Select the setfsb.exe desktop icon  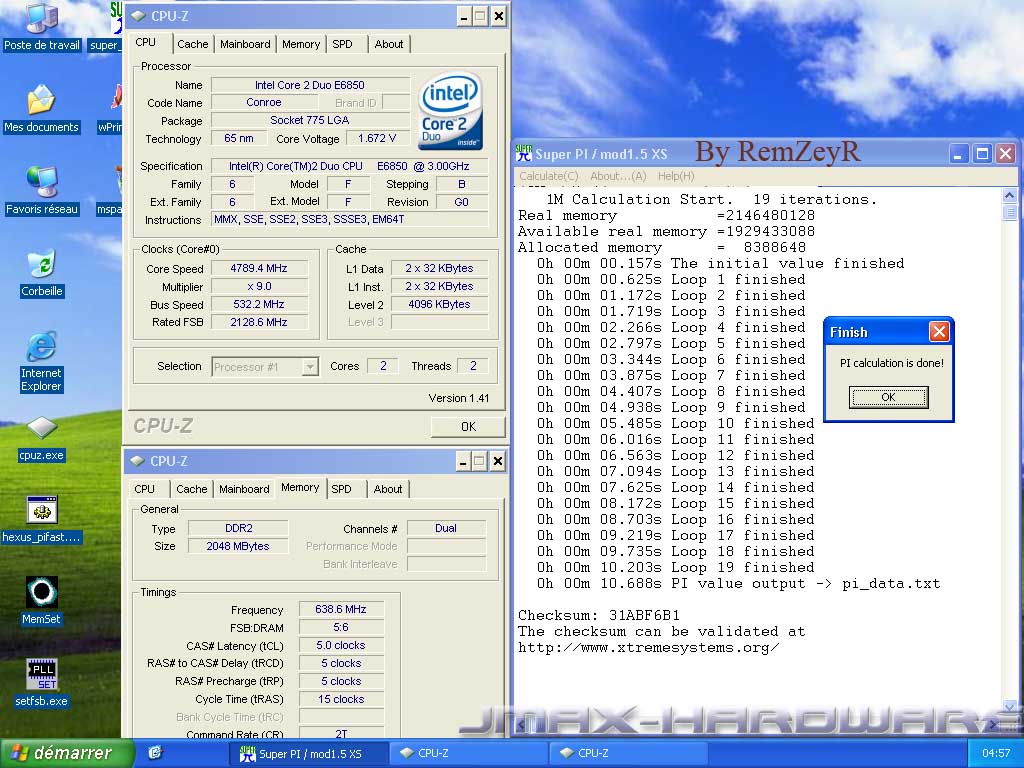tap(41, 683)
